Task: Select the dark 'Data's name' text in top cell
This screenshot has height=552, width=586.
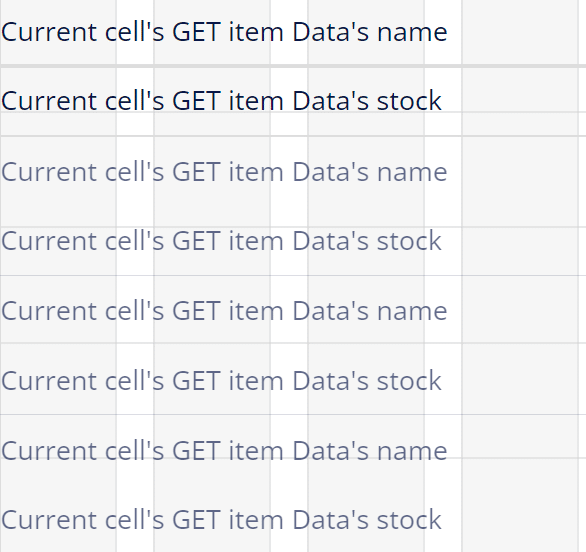Action: [x=370, y=32]
